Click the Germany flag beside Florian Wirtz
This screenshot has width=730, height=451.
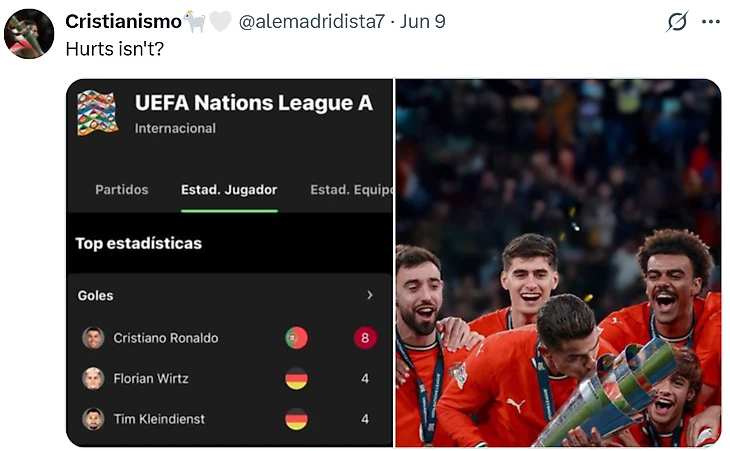tap(296, 378)
